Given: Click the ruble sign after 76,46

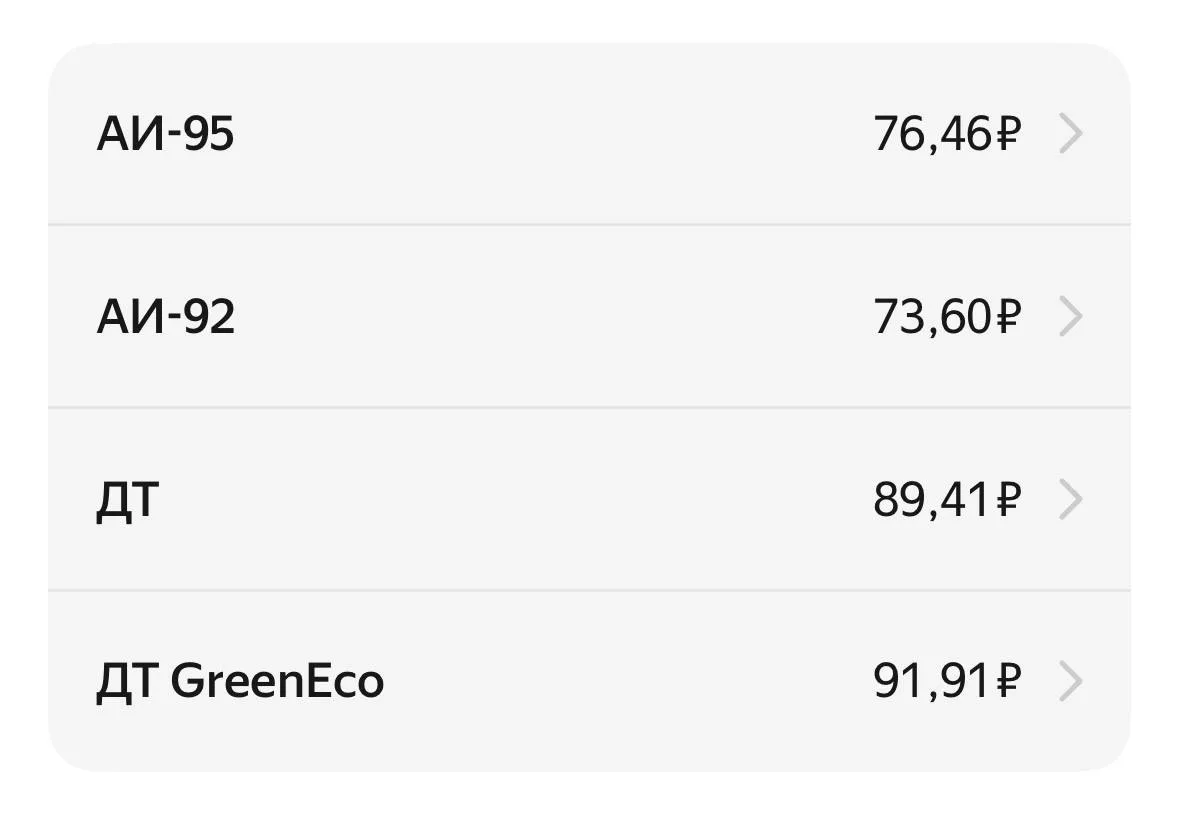Looking at the screenshot, I should (x=1008, y=134).
